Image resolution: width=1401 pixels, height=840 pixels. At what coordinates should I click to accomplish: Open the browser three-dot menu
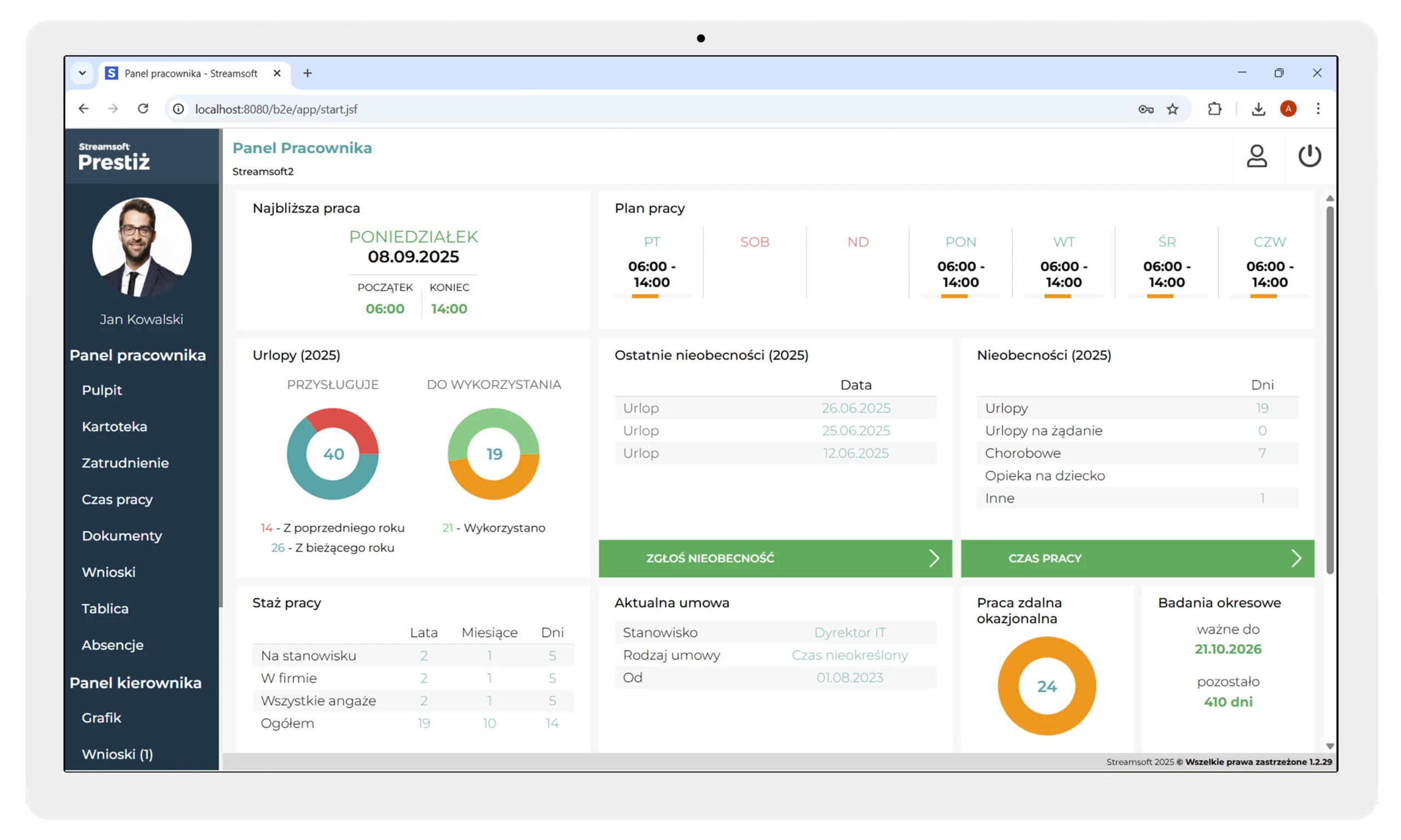[x=1318, y=109]
